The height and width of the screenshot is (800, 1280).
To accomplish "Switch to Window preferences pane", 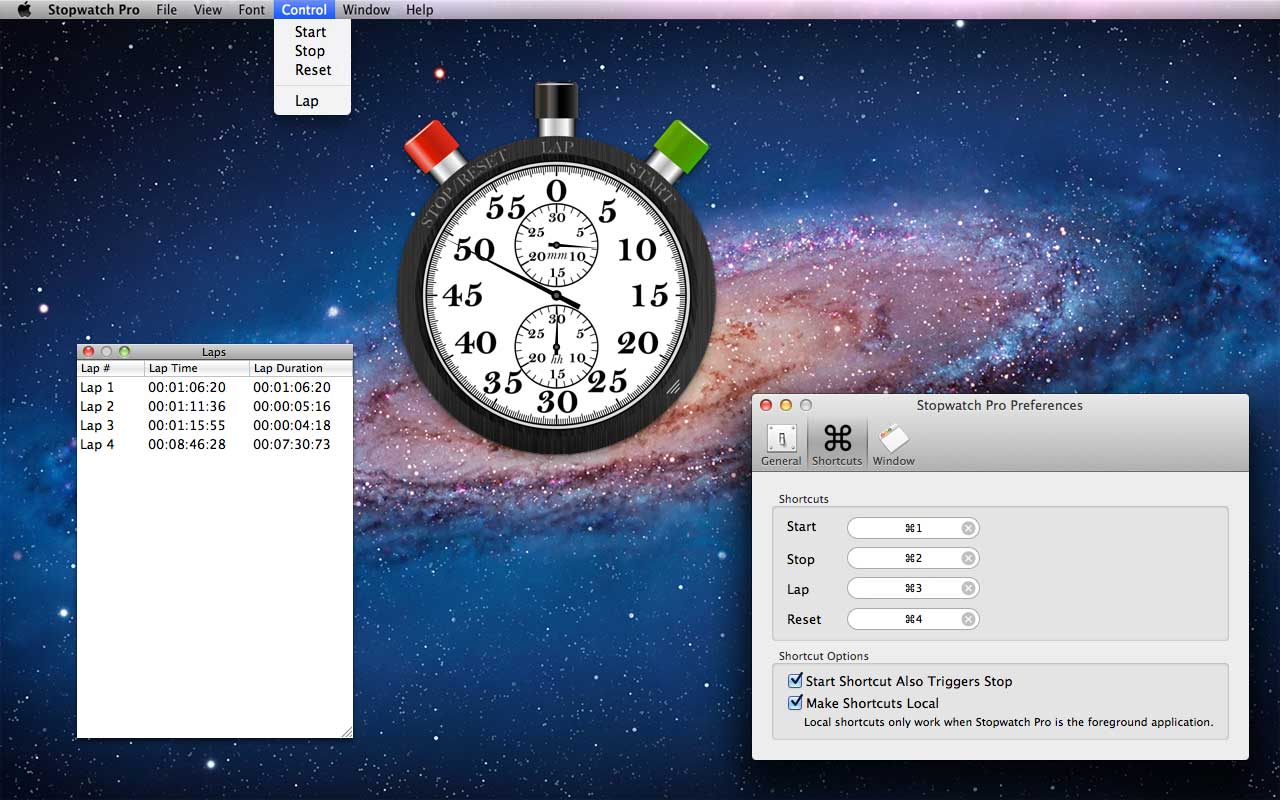I will (893, 444).
